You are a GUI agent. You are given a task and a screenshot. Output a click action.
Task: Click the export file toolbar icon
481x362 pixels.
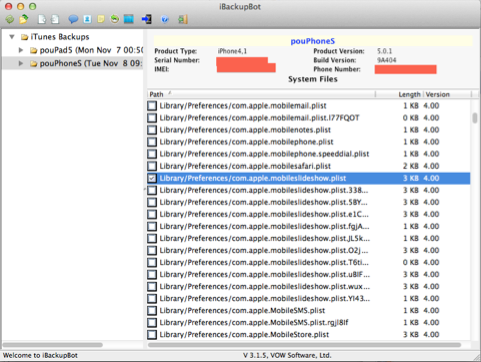(x=42, y=19)
